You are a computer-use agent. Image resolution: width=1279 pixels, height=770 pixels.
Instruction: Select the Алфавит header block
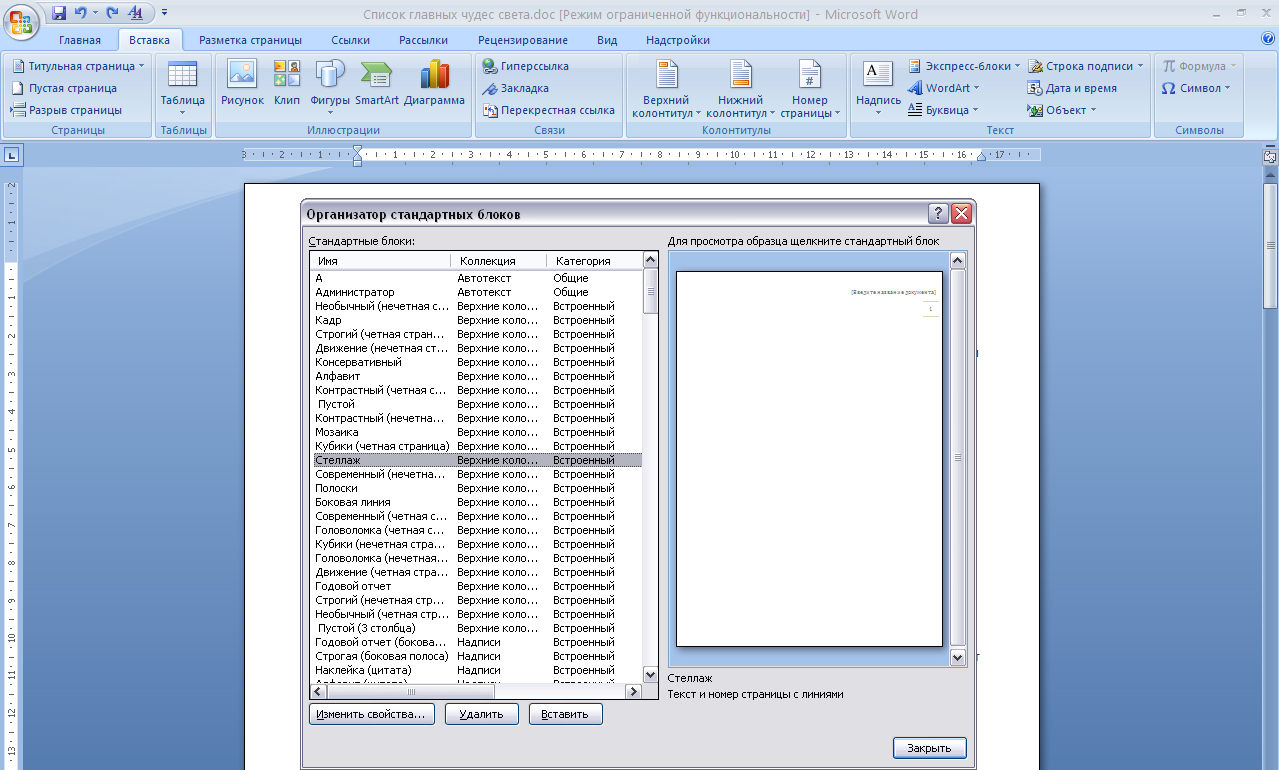click(x=477, y=376)
